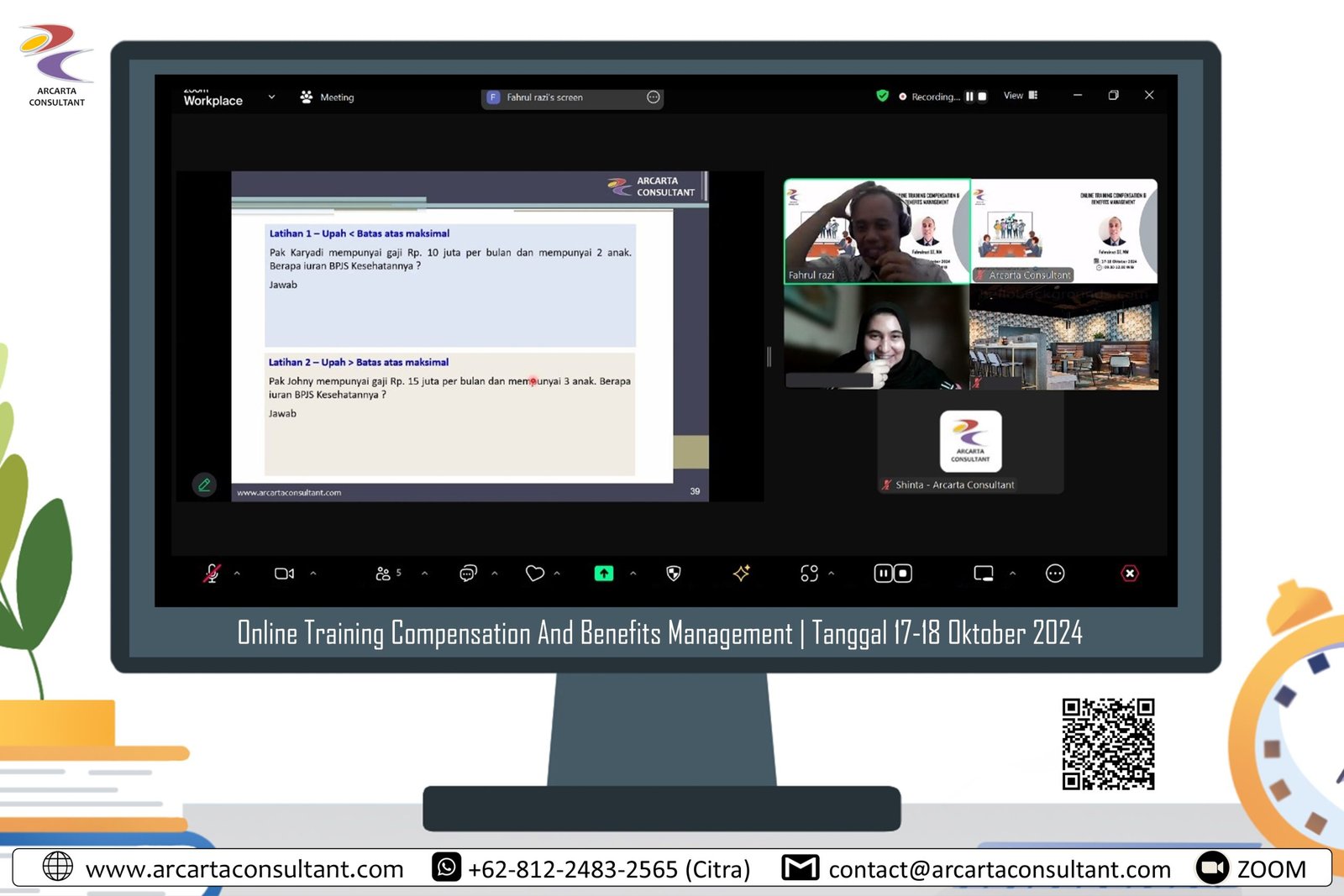Click the green Share Screen icon

pos(604,574)
